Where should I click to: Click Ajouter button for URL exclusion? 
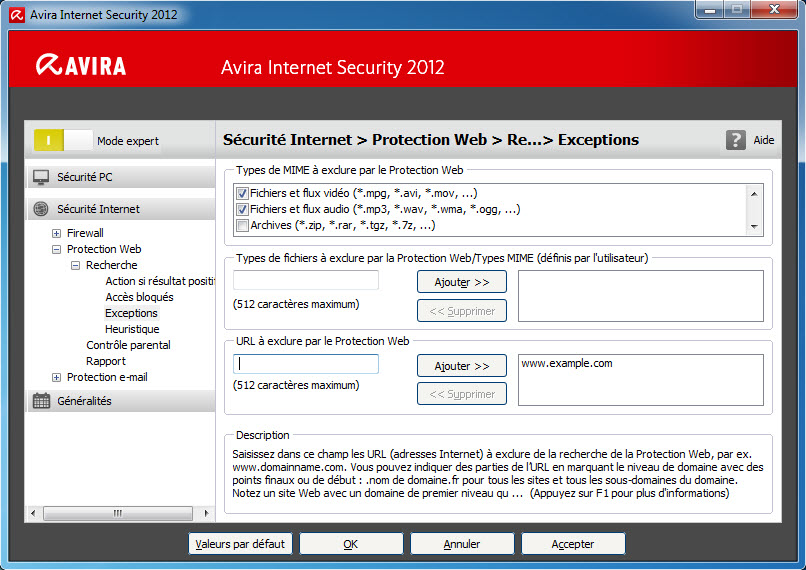(462, 366)
